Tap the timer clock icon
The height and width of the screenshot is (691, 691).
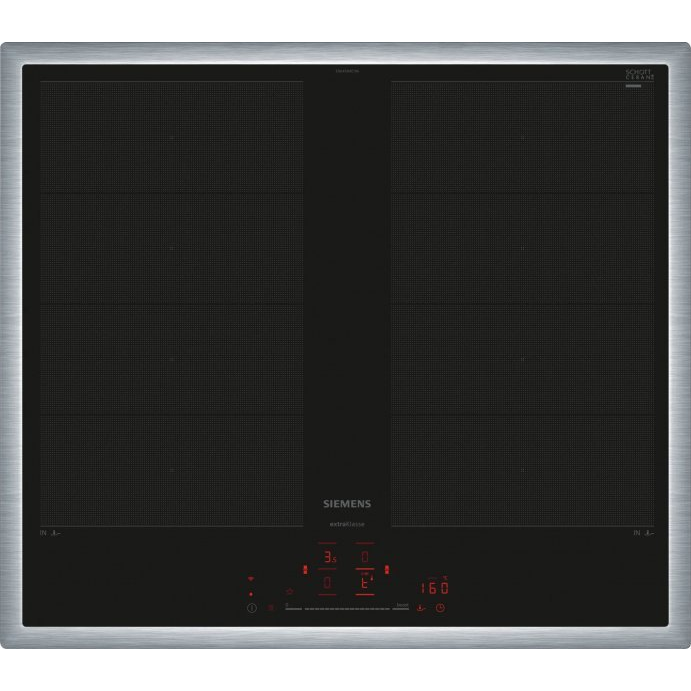(439, 608)
